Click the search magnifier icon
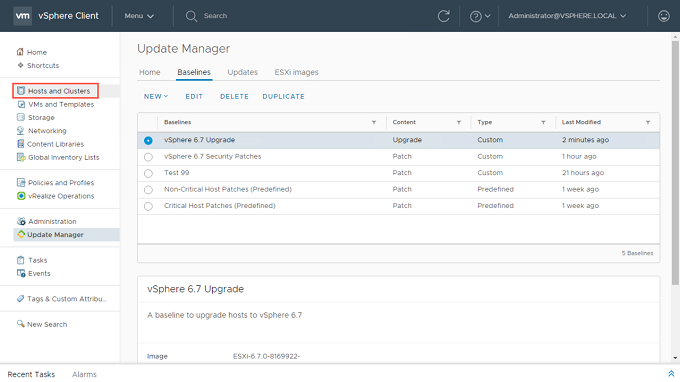The width and height of the screenshot is (680, 382). click(x=191, y=16)
